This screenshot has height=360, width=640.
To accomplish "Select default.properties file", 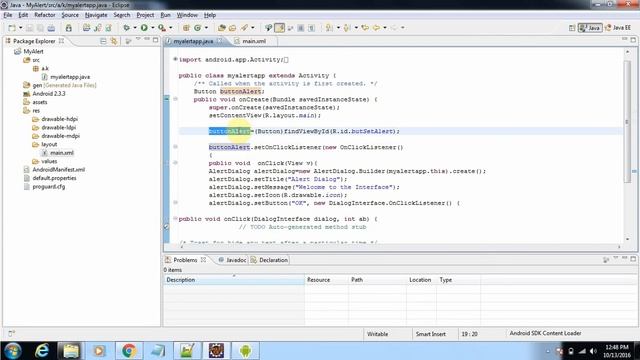I will coord(54,178).
